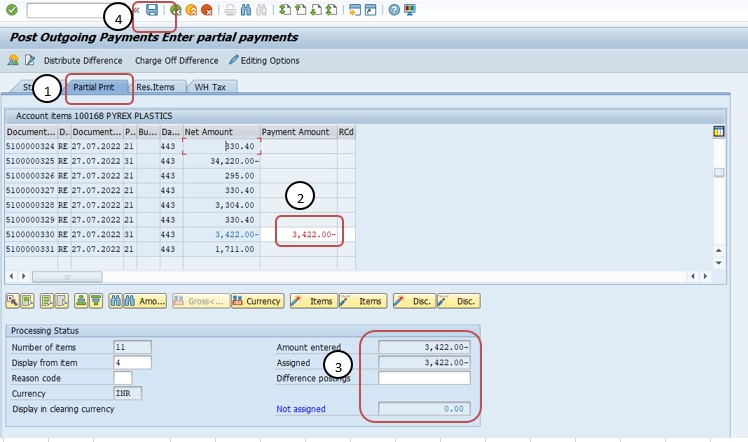Viewport: 748px width, 442px height.
Task: Click the Generate Shortcut icon
Action: 371,10
